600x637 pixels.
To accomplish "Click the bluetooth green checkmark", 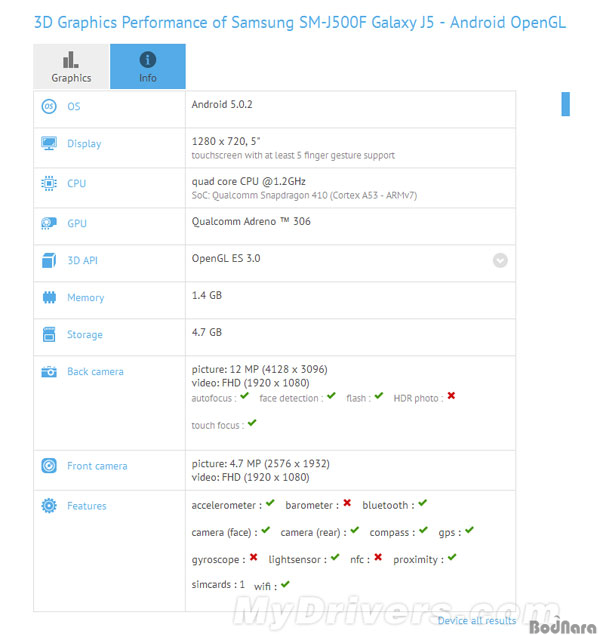I will coord(423,503).
